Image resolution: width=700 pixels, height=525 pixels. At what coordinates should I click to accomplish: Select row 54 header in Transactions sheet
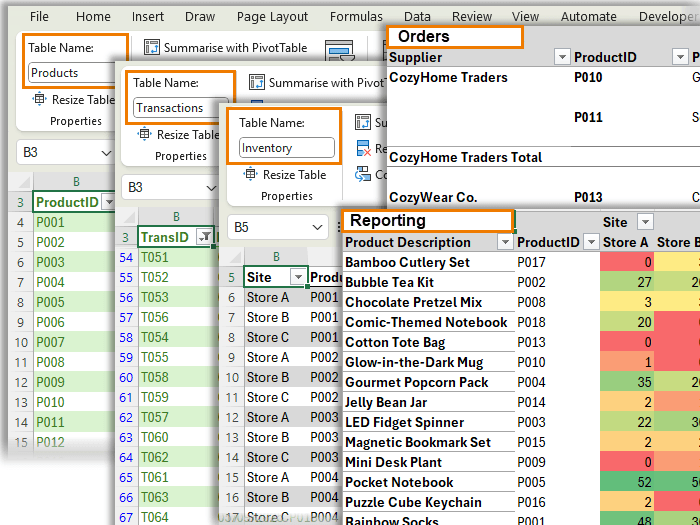127,257
